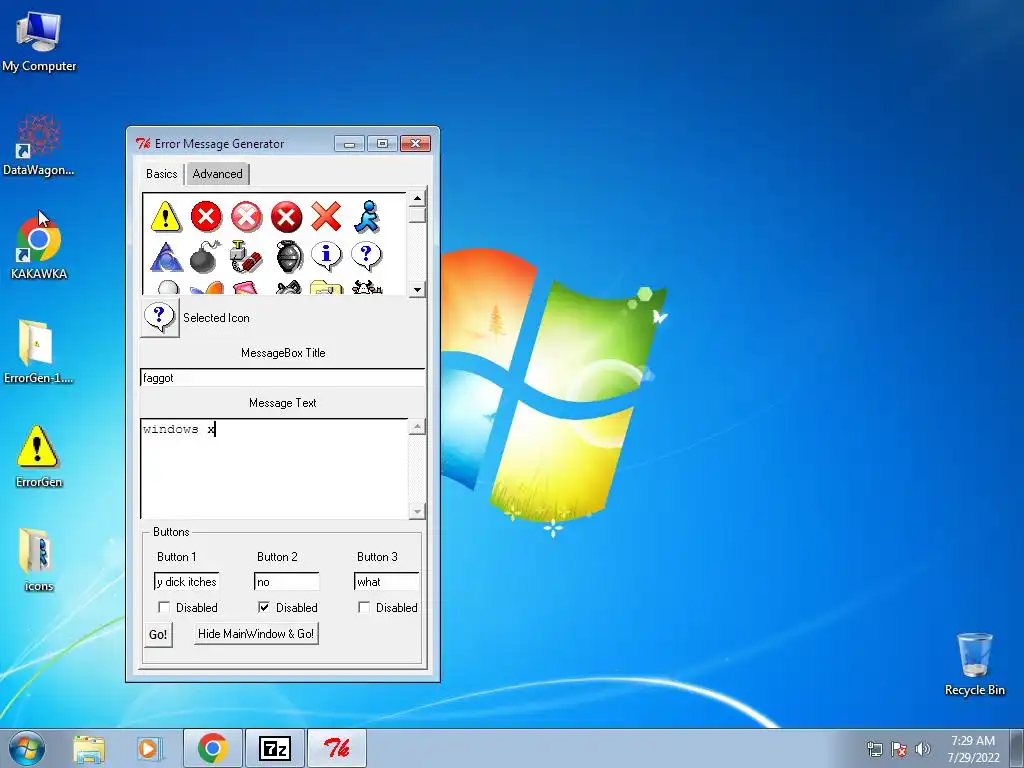Viewport: 1024px width, 768px height.
Task: Choose the pale pink error circle icon
Action: (246, 217)
